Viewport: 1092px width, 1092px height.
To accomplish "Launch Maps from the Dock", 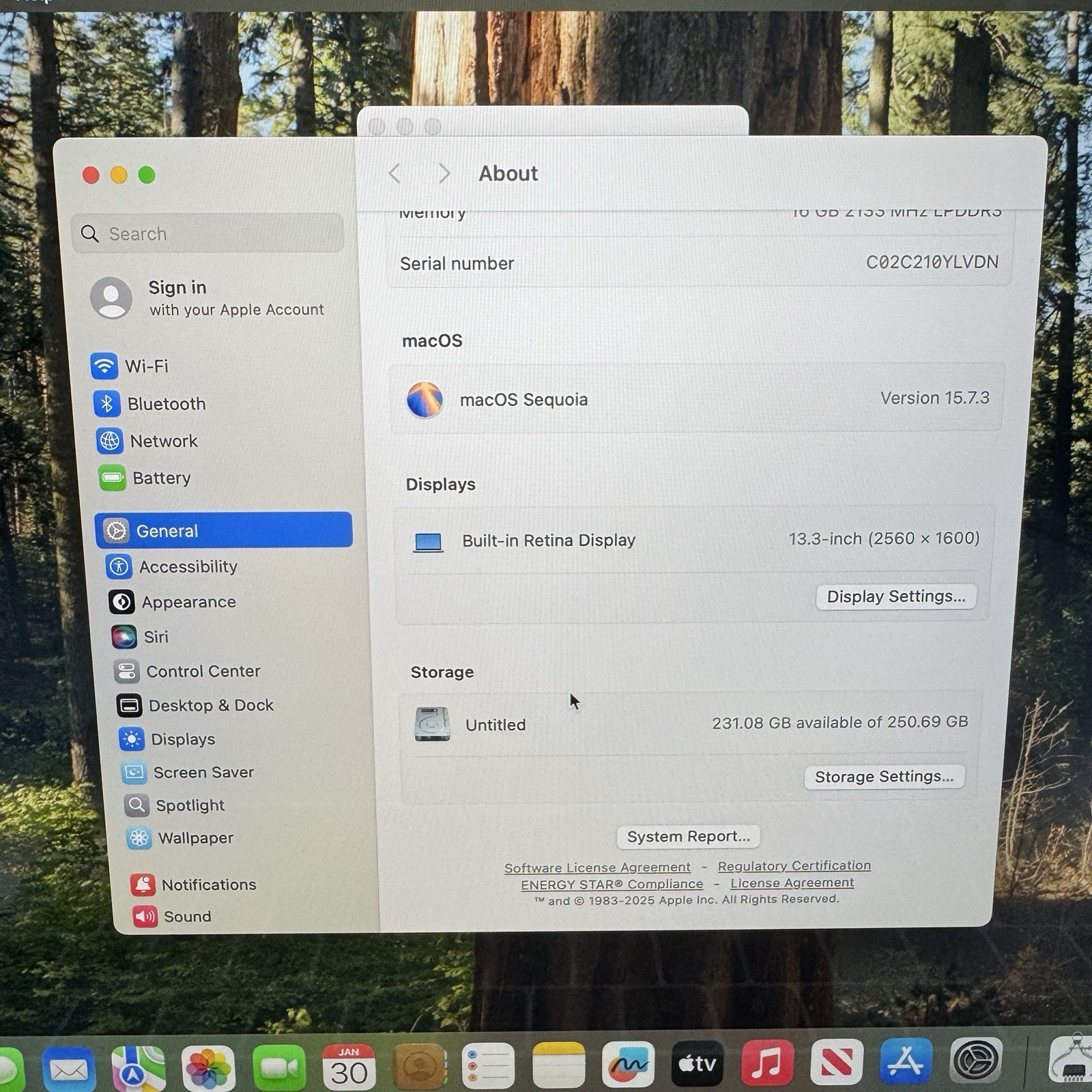I will (139, 1069).
